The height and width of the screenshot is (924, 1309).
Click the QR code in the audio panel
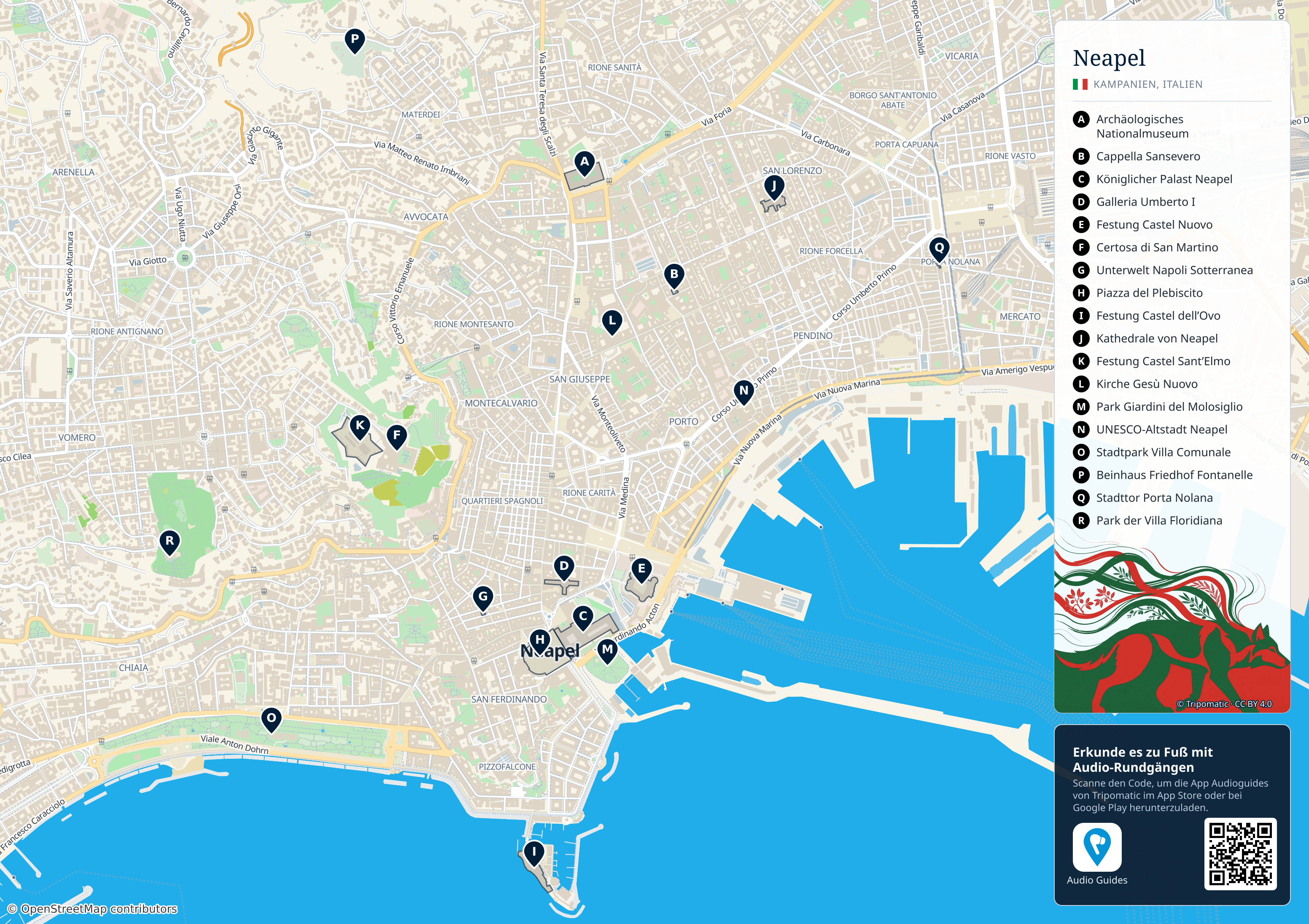(1241, 854)
